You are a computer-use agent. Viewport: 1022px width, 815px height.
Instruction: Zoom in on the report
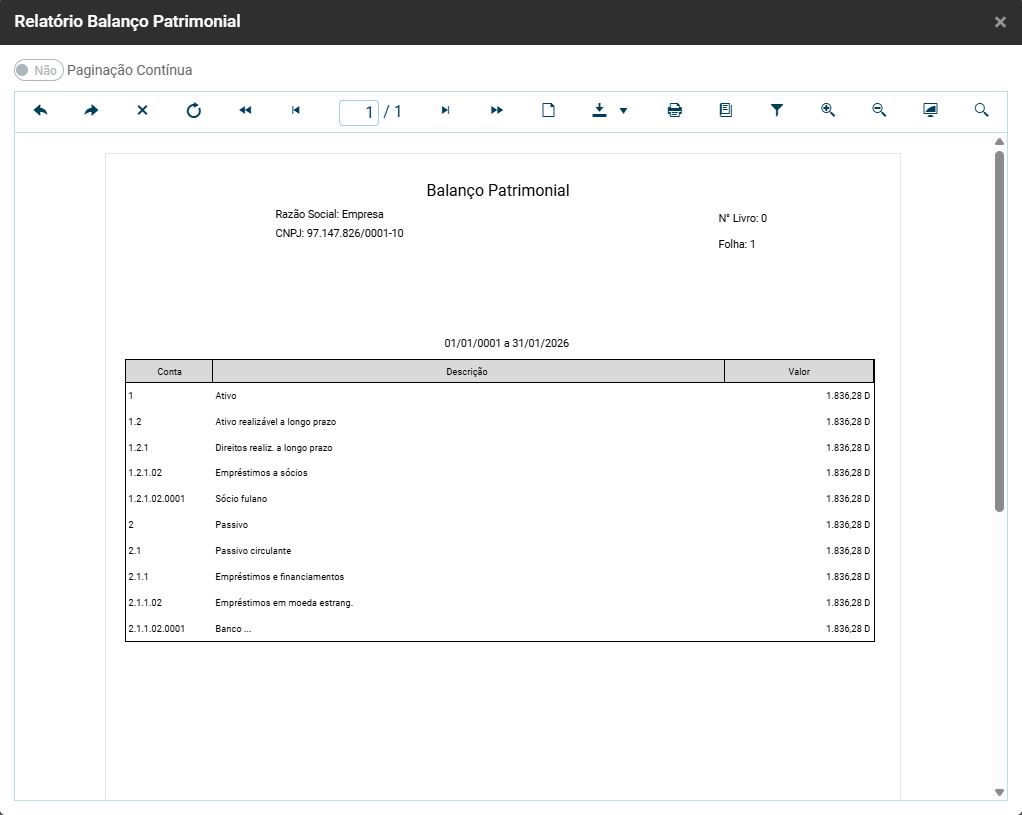click(828, 110)
